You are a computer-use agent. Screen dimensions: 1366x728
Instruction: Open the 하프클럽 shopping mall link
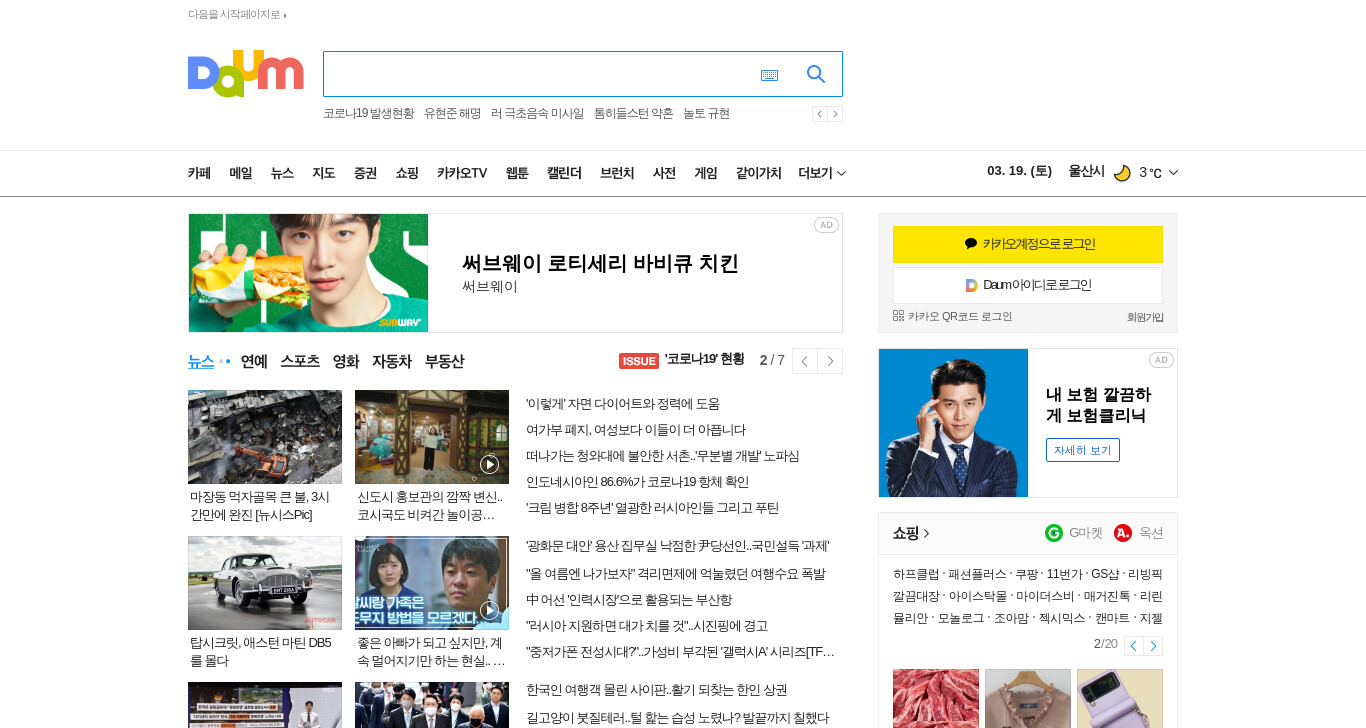(916, 574)
